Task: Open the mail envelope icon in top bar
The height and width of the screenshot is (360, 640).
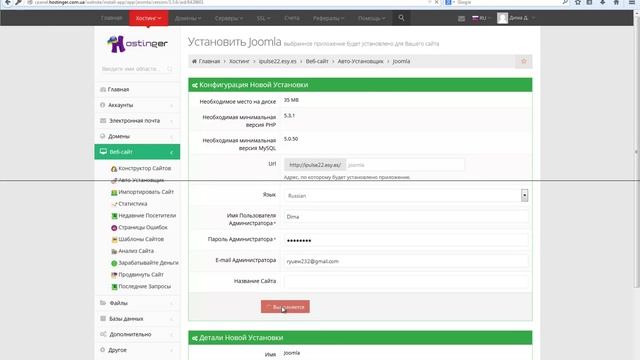Action: pyautogui.click(x=461, y=18)
